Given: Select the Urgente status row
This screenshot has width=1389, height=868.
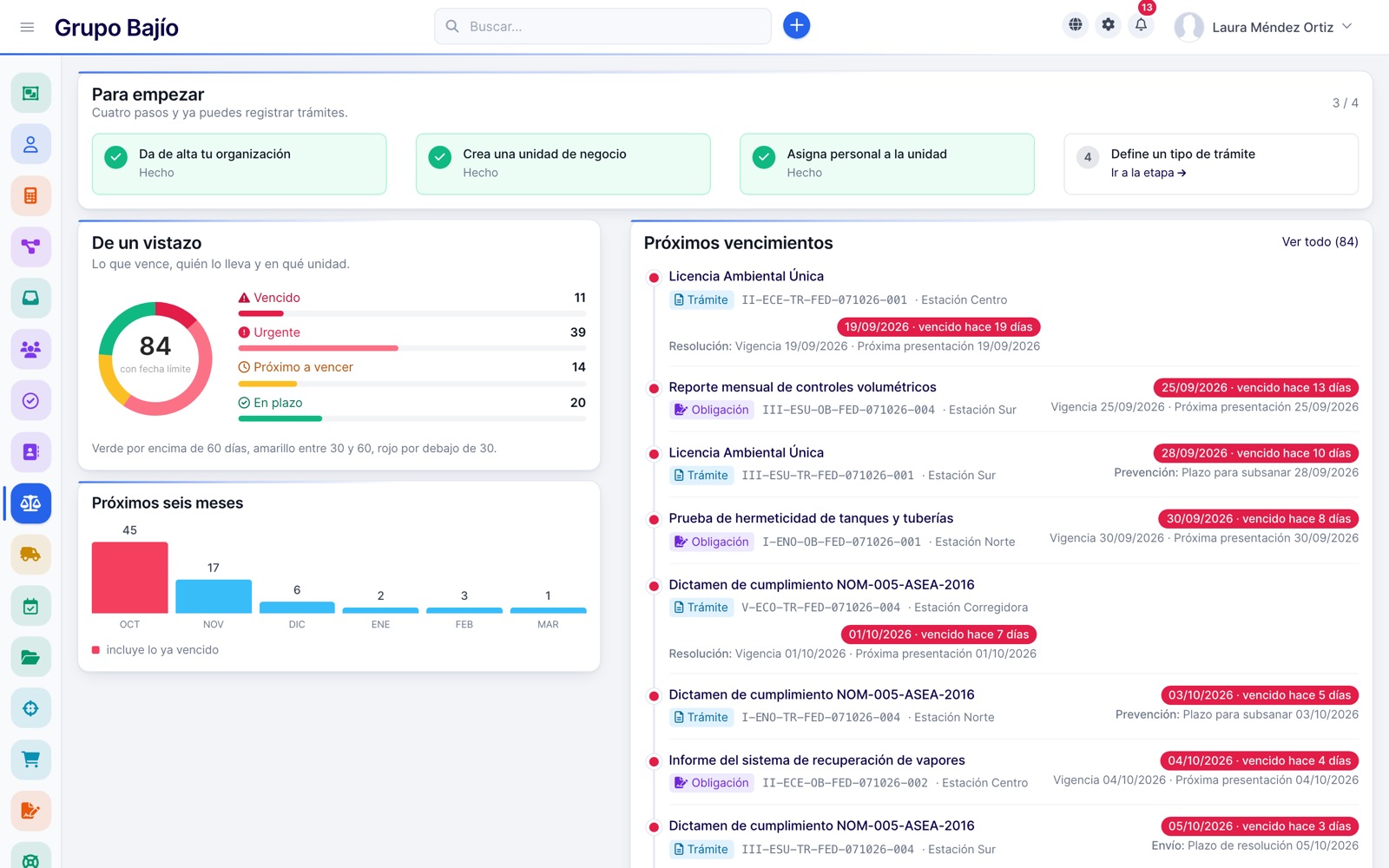Looking at the screenshot, I should pyautogui.click(x=411, y=338).
